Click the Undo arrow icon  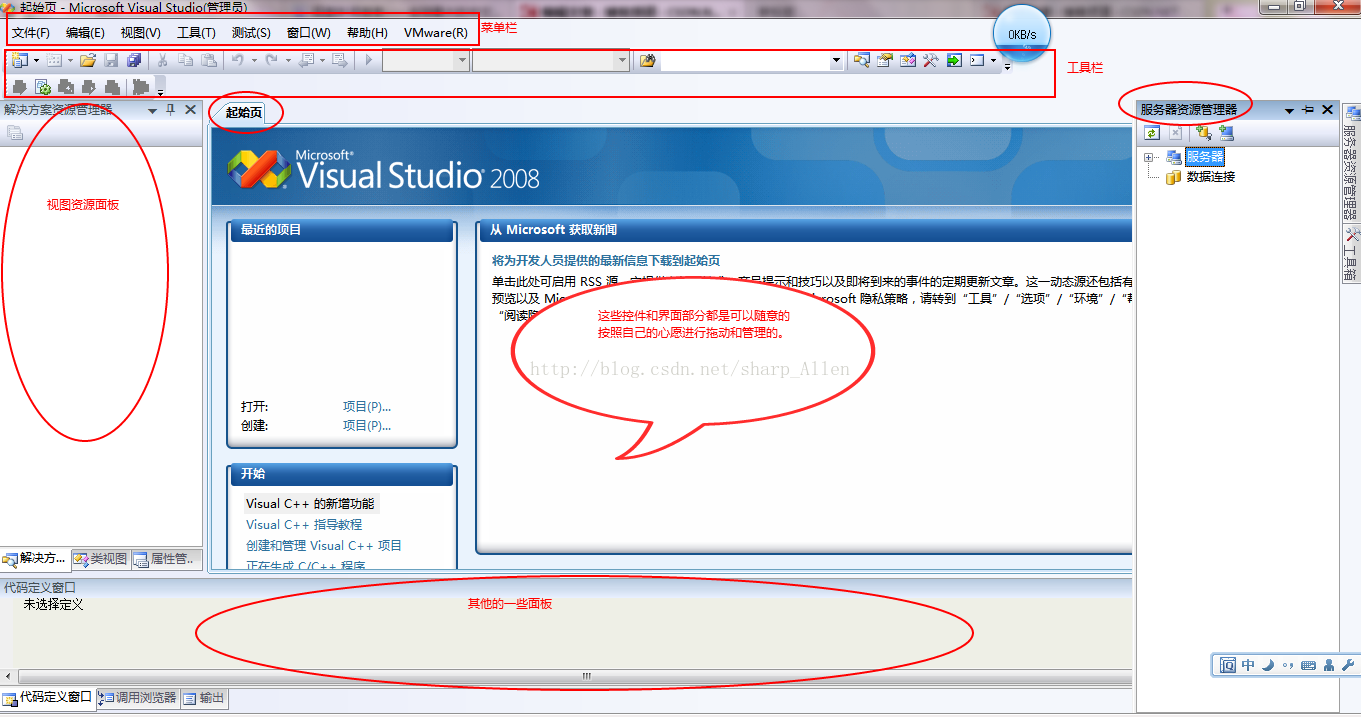coord(238,60)
